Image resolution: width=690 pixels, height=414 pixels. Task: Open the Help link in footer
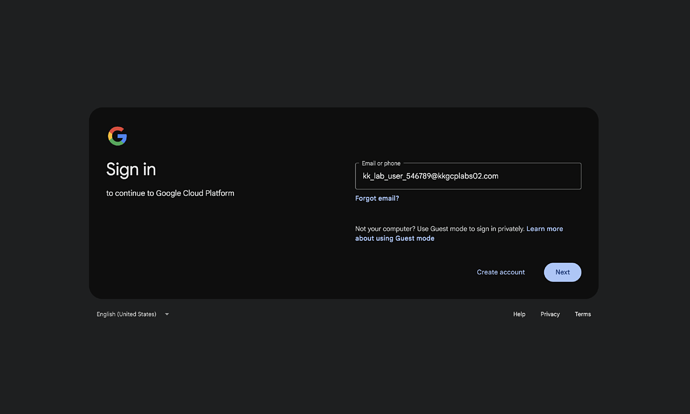pyautogui.click(x=519, y=314)
